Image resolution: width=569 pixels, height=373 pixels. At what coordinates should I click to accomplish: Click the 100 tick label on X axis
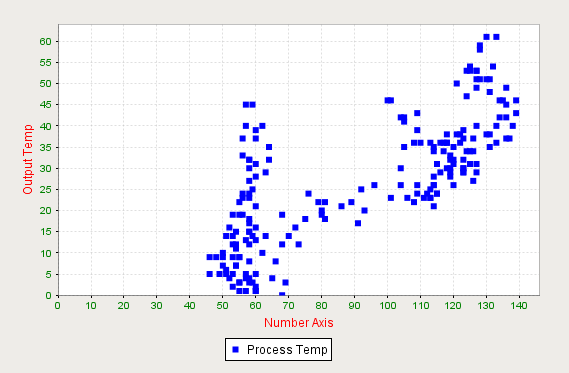tap(387, 306)
